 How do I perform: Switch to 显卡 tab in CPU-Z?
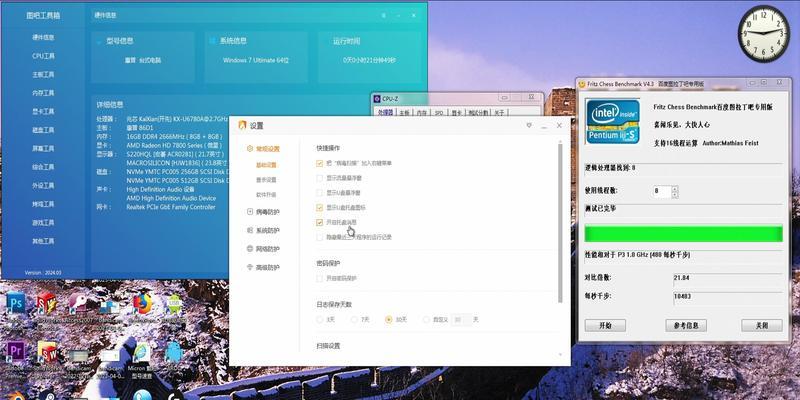(456, 113)
